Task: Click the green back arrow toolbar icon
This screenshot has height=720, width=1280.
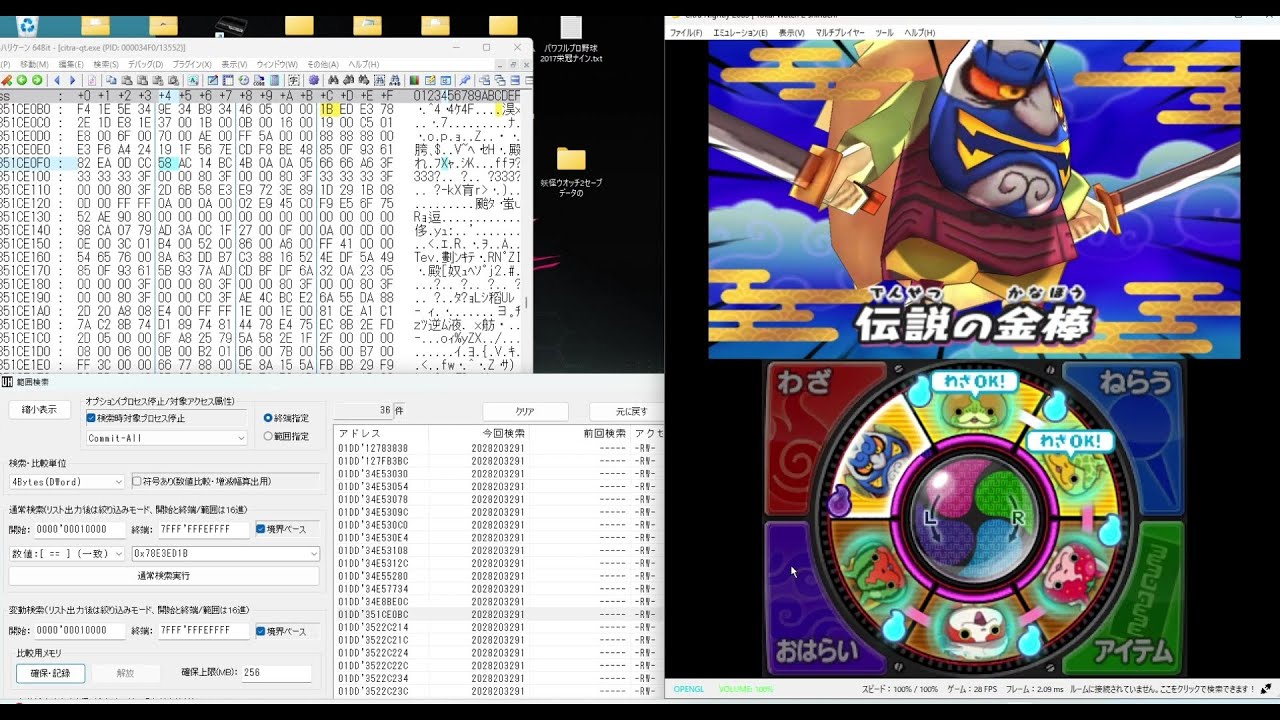Action: [21, 80]
